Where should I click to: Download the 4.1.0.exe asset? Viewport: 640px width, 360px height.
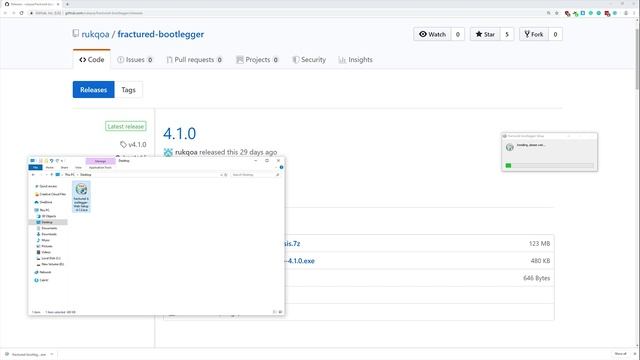(300, 261)
